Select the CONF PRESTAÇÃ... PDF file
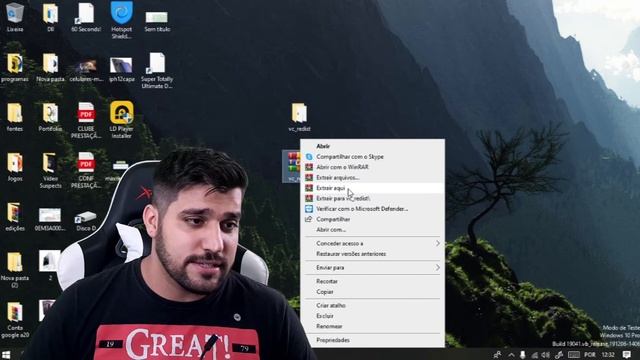The height and width of the screenshot is (360, 640). 86,170
